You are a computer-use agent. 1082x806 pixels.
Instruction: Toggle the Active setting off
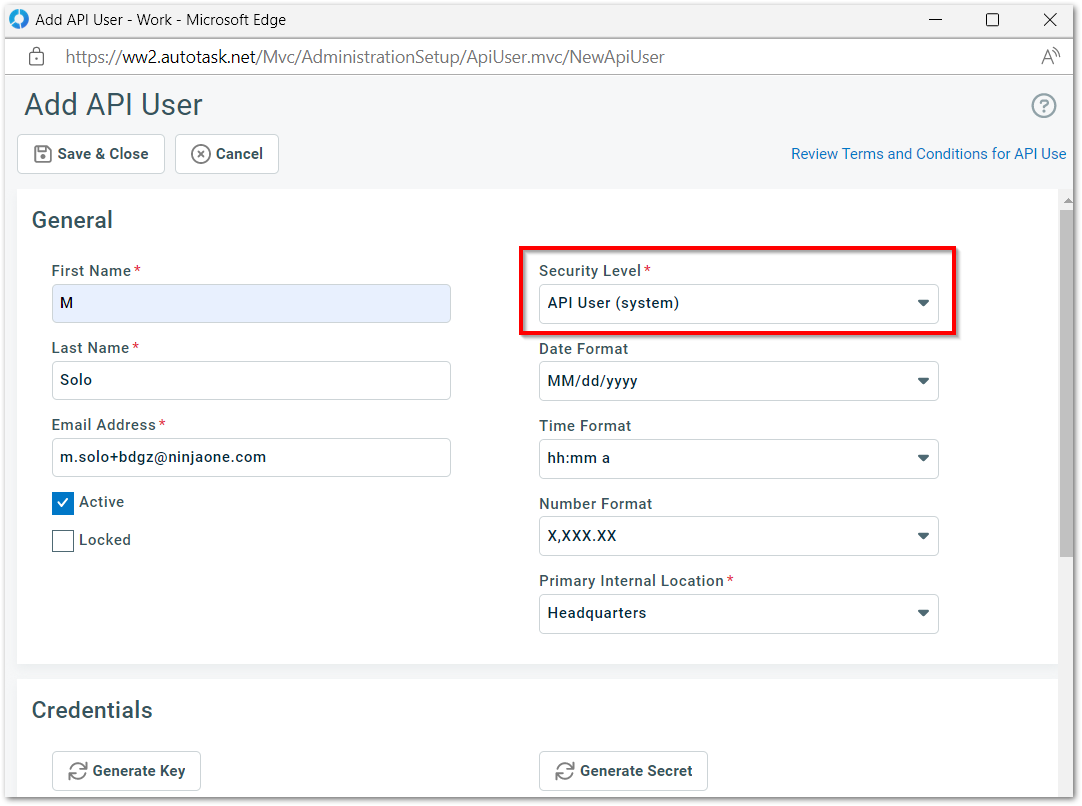coord(62,503)
